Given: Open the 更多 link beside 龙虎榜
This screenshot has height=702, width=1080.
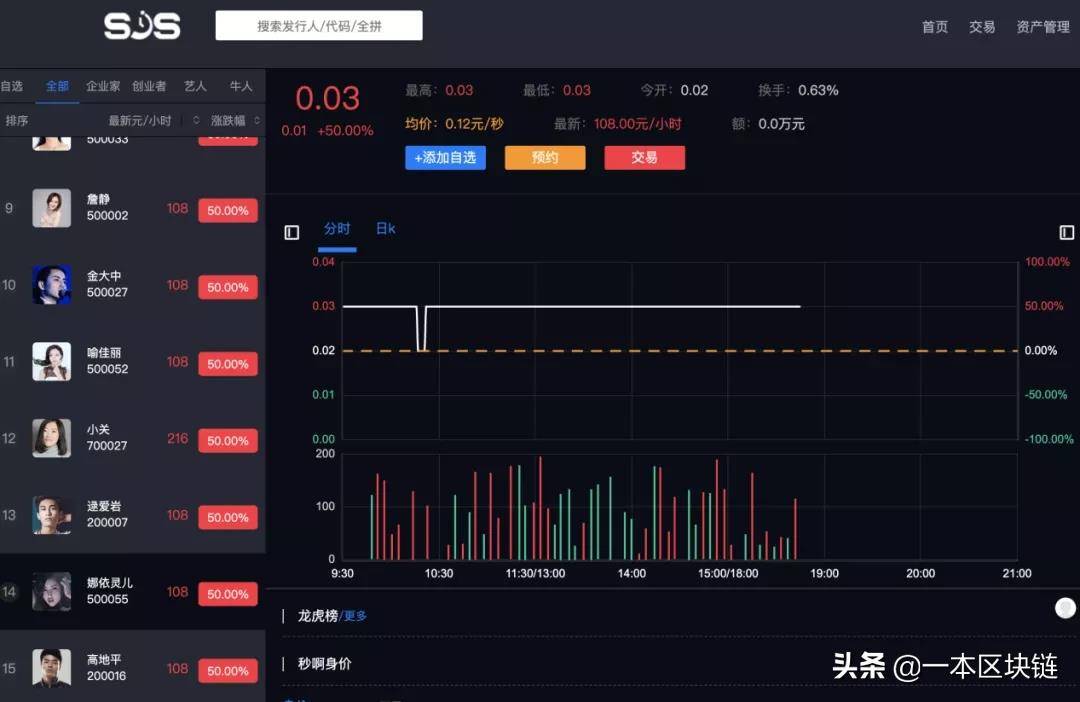Looking at the screenshot, I should point(355,616).
